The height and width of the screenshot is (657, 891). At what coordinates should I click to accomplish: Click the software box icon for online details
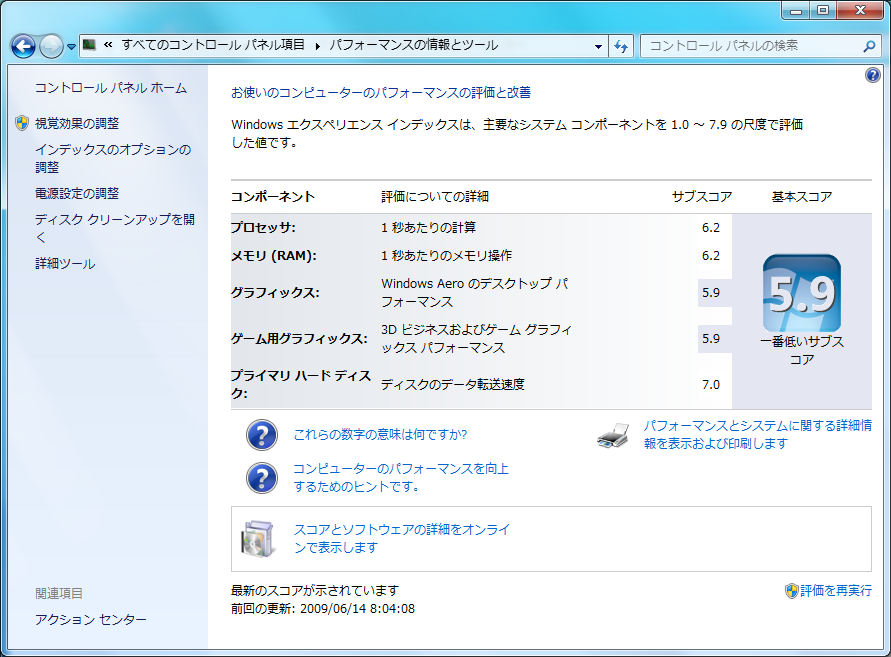coord(257,539)
